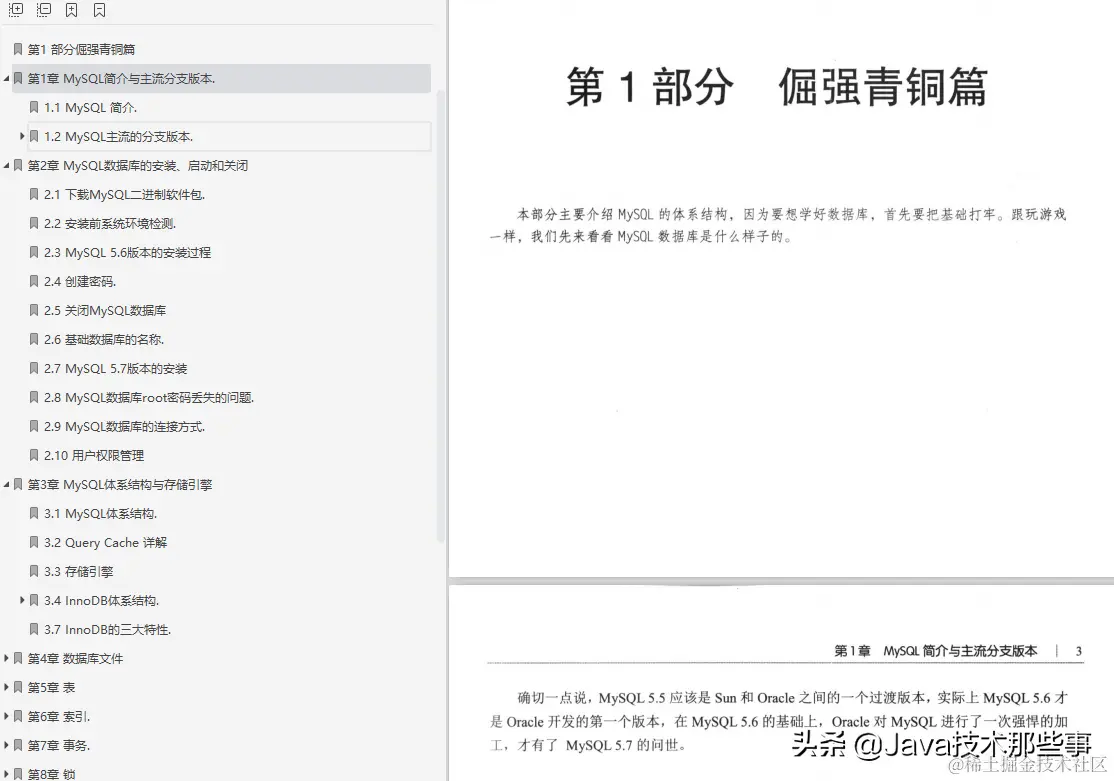Open 2.3 MySQL 5.6版本的安装过程

click(x=127, y=252)
